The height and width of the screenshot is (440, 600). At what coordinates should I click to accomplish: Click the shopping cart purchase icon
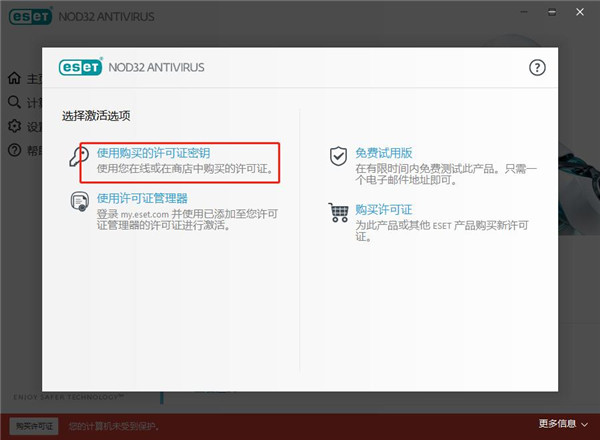coord(338,213)
